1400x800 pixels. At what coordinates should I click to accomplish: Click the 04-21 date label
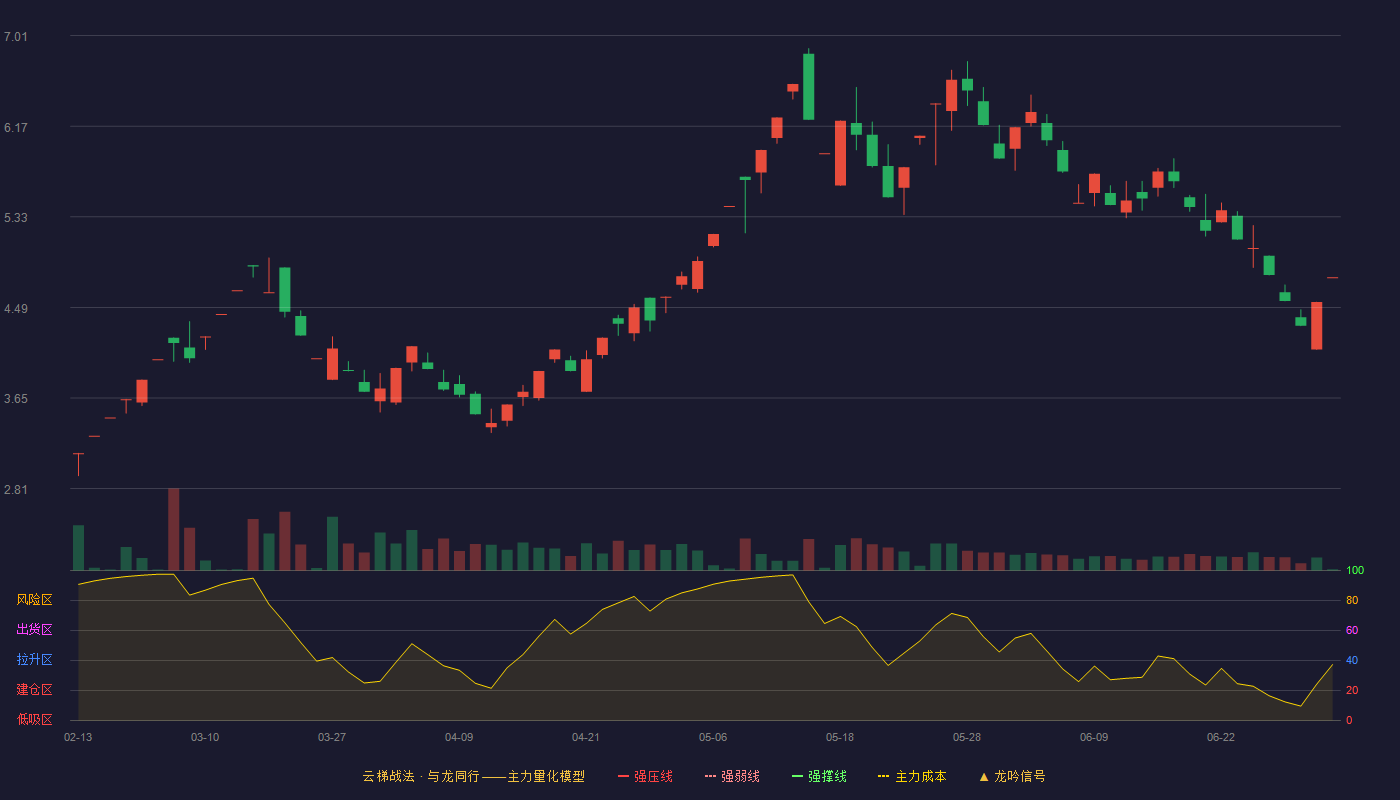click(586, 737)
